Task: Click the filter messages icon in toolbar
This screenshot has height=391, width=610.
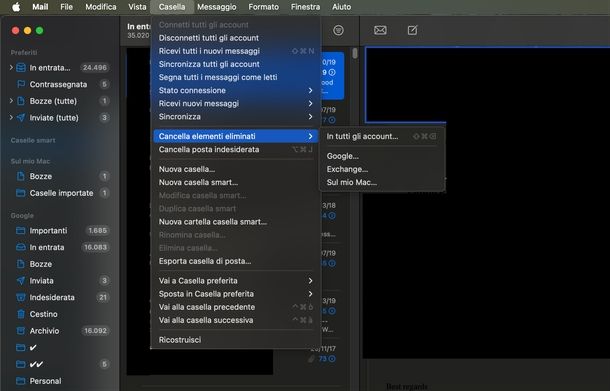Action: click(x=338, y=30)
